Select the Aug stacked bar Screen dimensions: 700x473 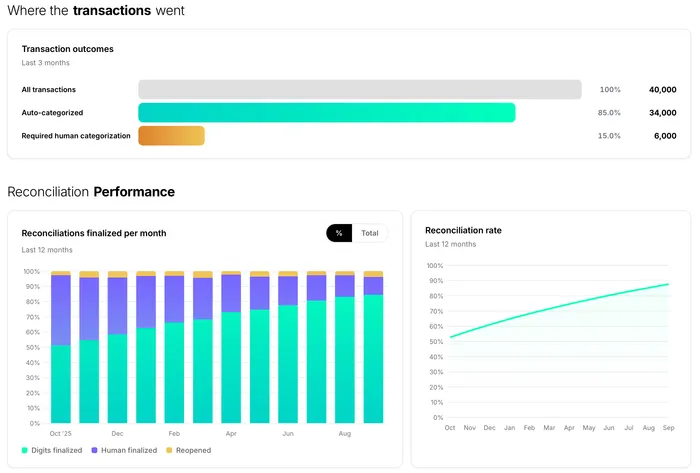point(345,347)
